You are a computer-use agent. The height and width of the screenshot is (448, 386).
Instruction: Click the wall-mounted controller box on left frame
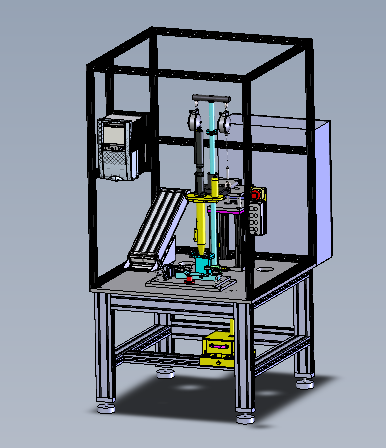tap(120, 147)
